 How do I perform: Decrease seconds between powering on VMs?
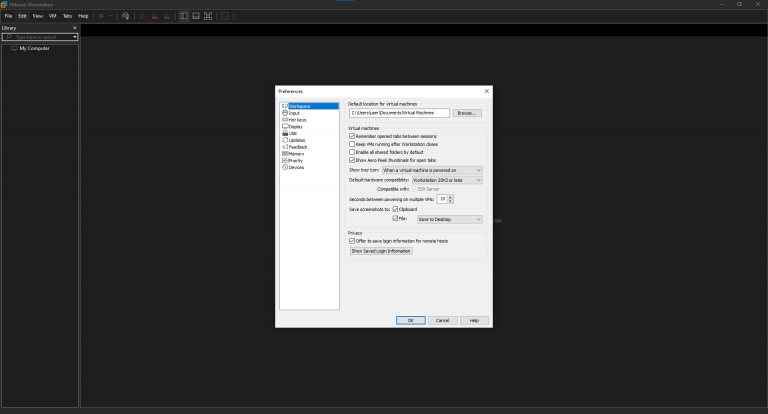pyautogui.click(x=451, y=201)
